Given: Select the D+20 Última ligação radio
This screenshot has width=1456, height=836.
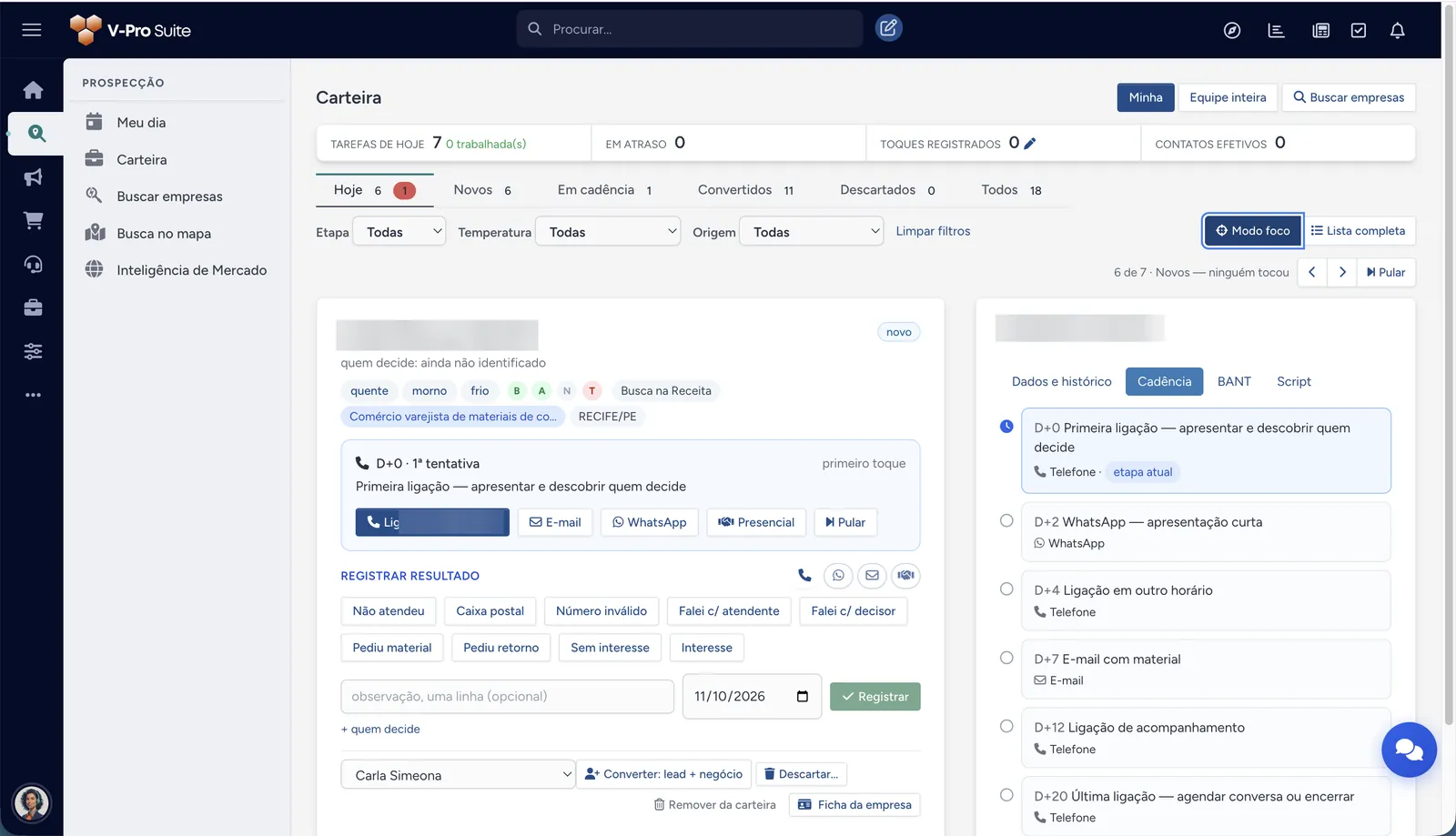Looking at the screenshot, I should pyautogui.click(x=1006, y=795).
